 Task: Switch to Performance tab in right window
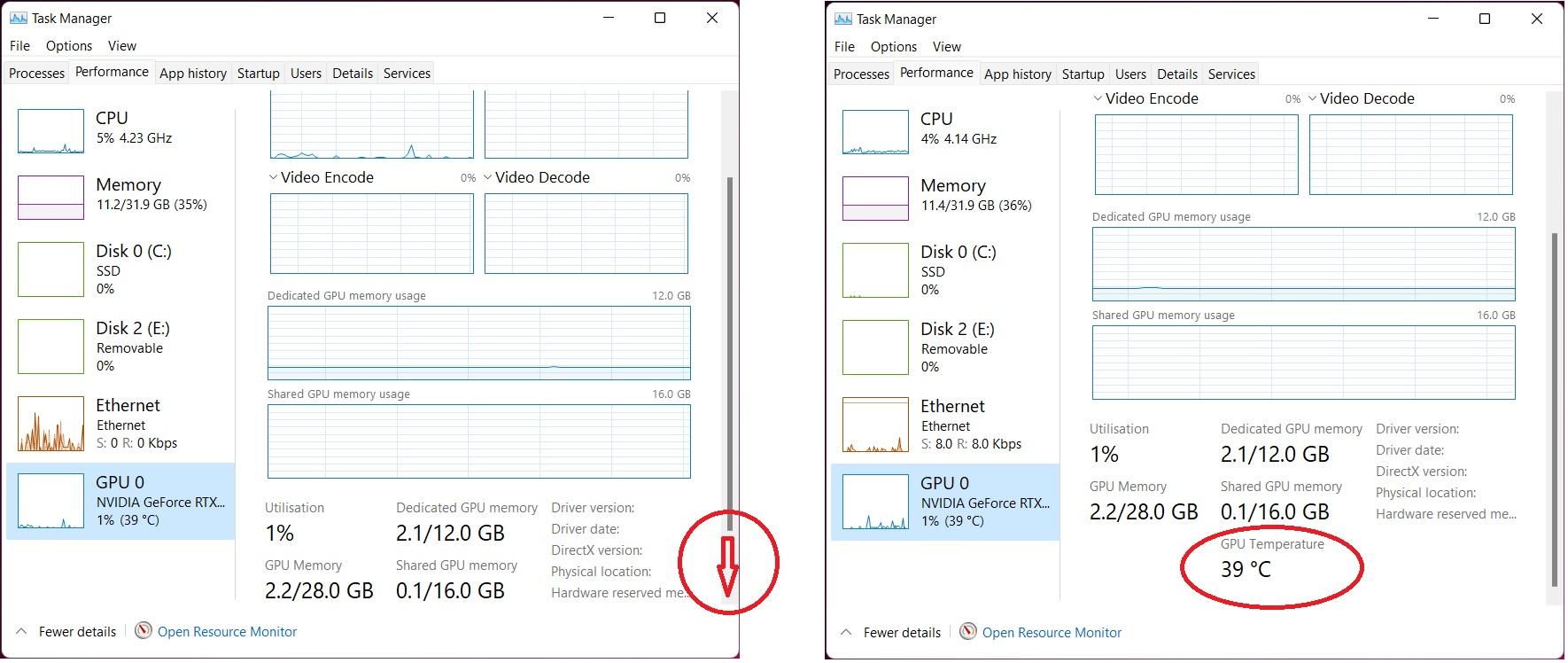click(936, 73)
